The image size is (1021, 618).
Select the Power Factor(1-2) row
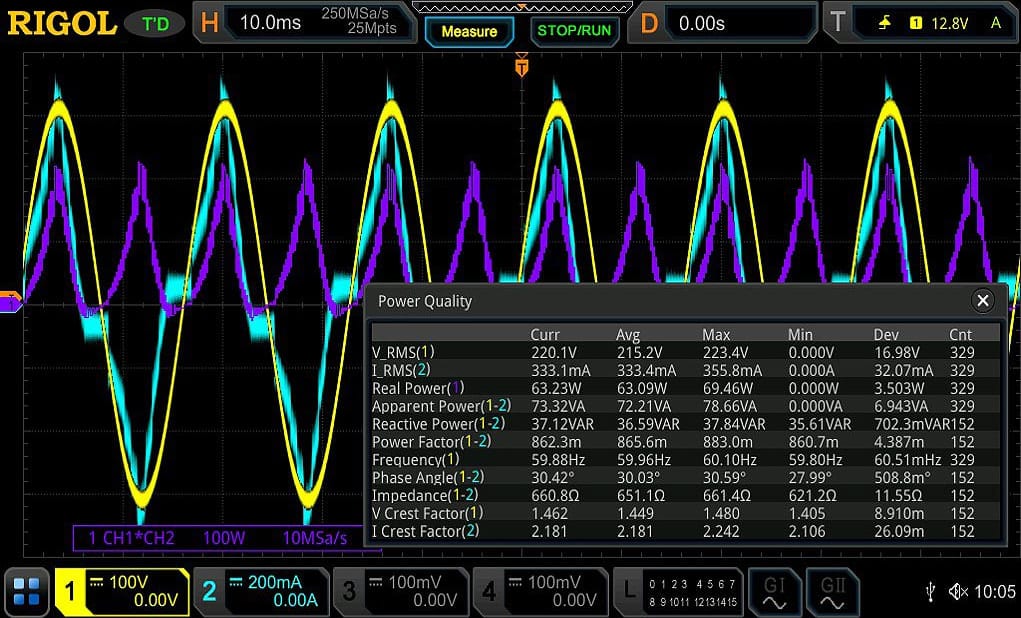click(685, 442)
